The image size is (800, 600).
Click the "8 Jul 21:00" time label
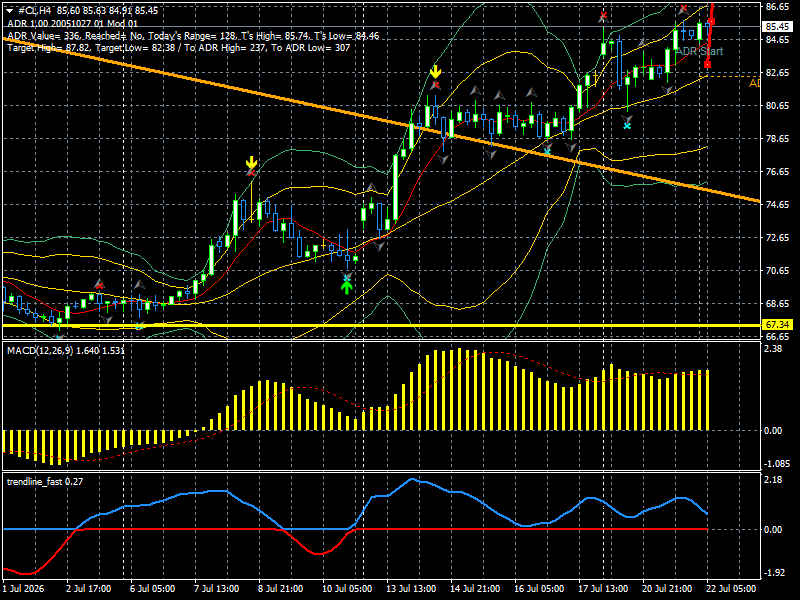point(281,589)
